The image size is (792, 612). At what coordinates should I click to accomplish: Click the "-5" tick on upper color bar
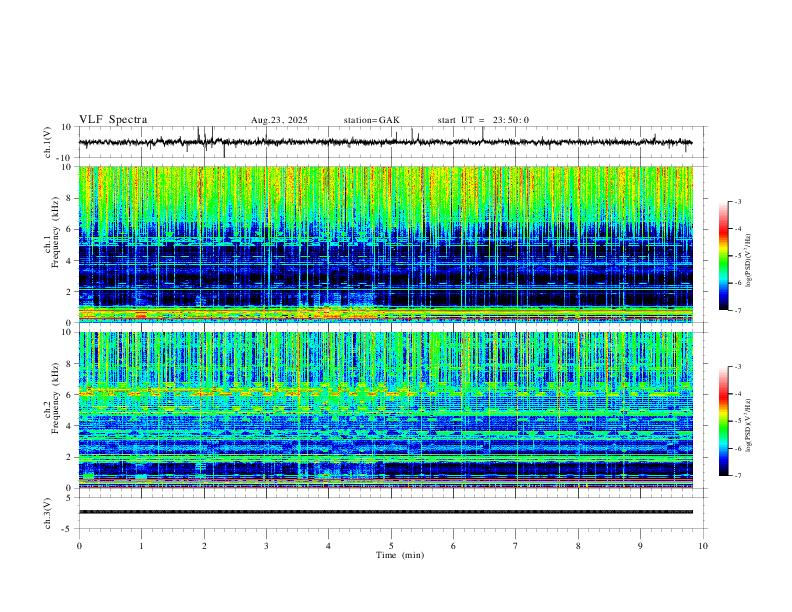pyautogui.click(x=737, y=256)
